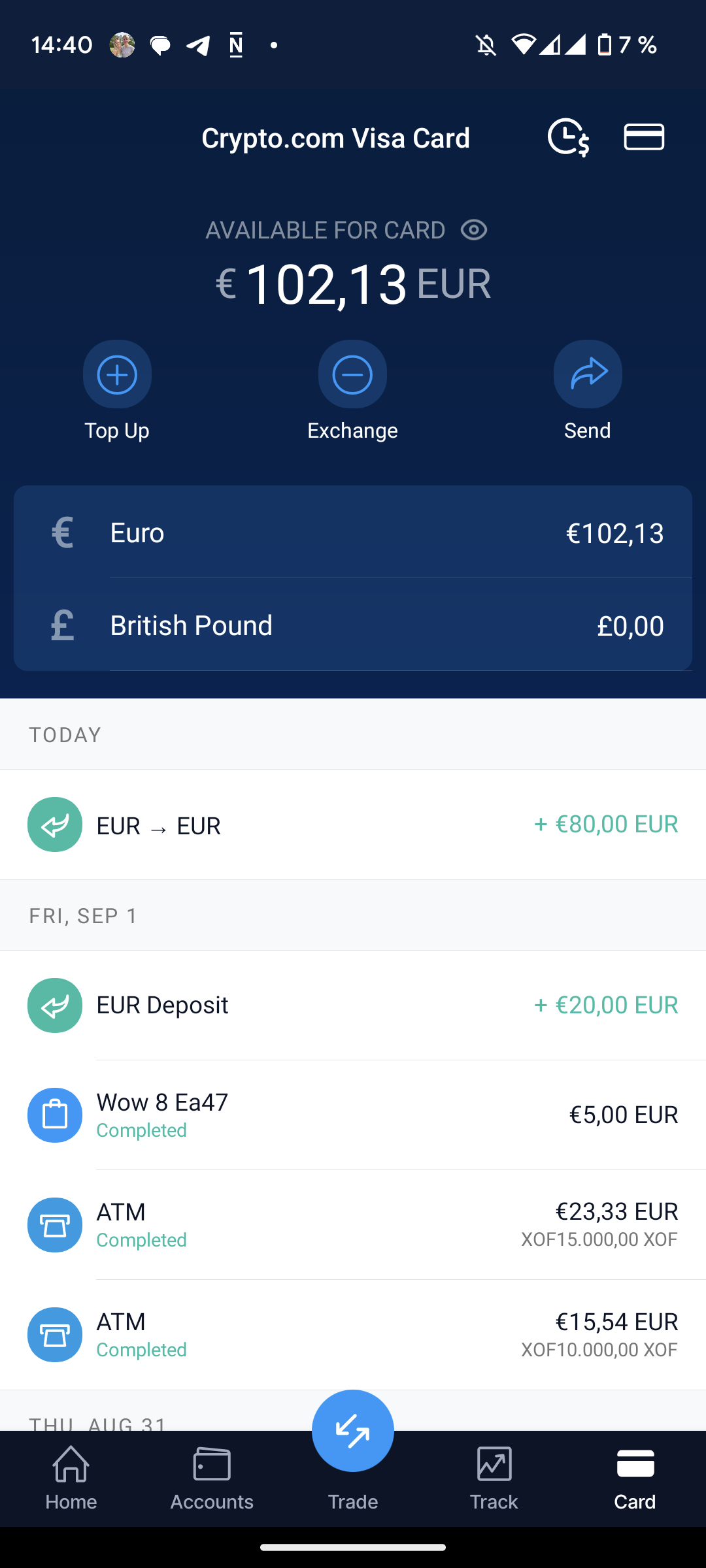Tap the Send arrow icon

588,374
